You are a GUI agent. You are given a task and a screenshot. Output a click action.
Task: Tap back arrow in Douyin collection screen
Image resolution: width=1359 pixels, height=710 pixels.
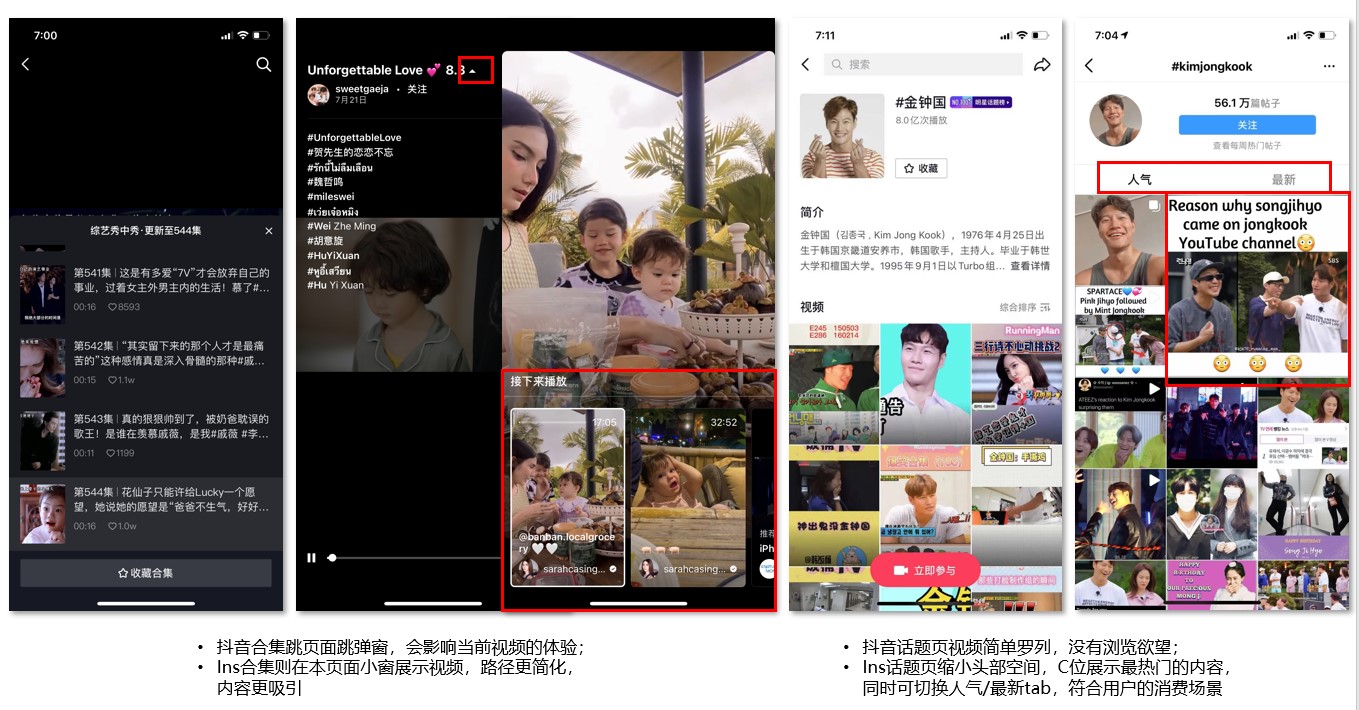[x=26, y=64]
